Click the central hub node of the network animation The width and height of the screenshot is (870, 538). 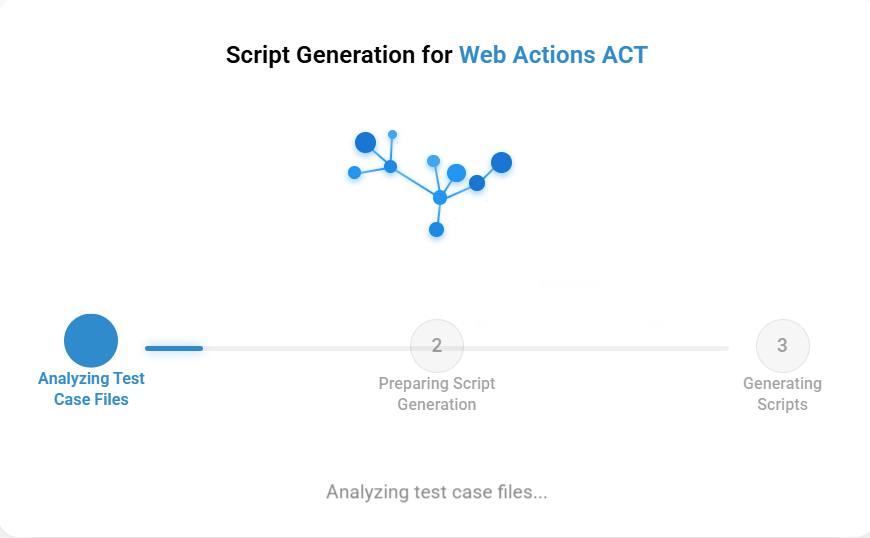(440, 197)
